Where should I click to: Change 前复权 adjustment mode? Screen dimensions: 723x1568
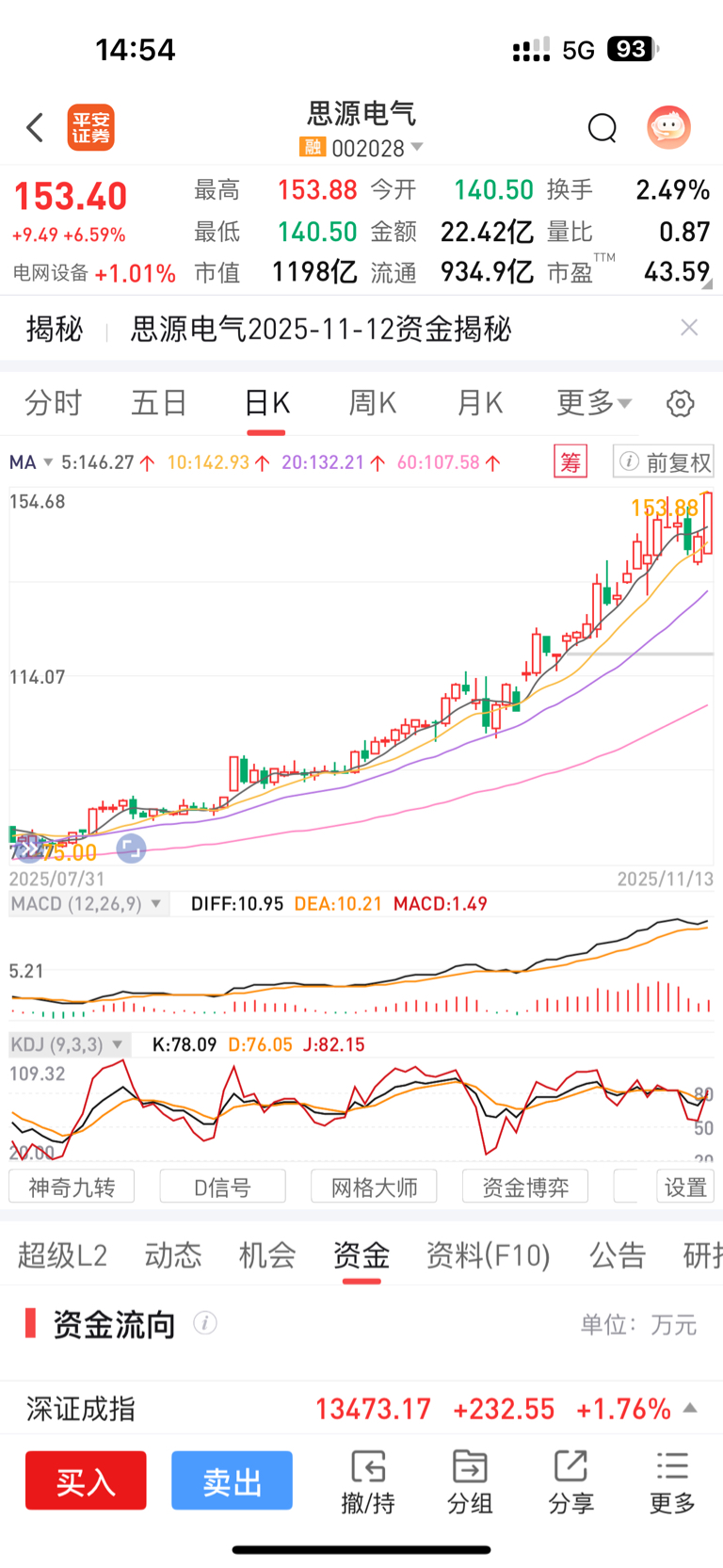[x=663, y=462]
